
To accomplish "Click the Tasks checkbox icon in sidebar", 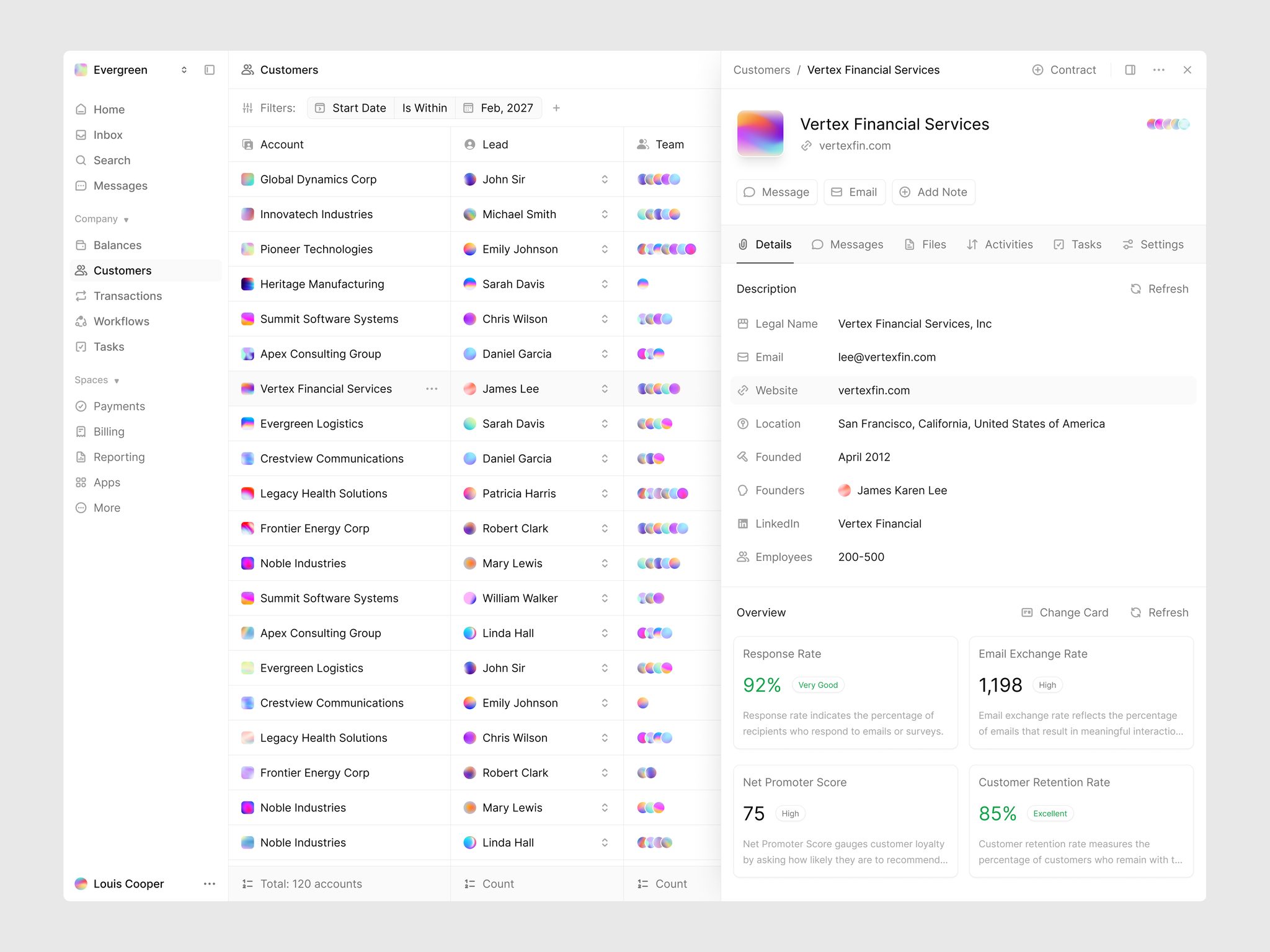I will [x=81, y=347].
